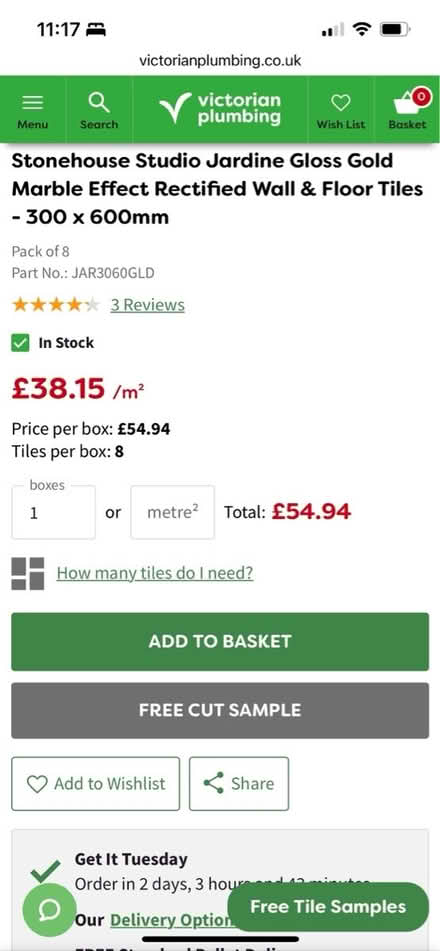Tap the victorianplumbing.co.uk address bar
This screenshot has height=951, width=440.
(220, 61)
